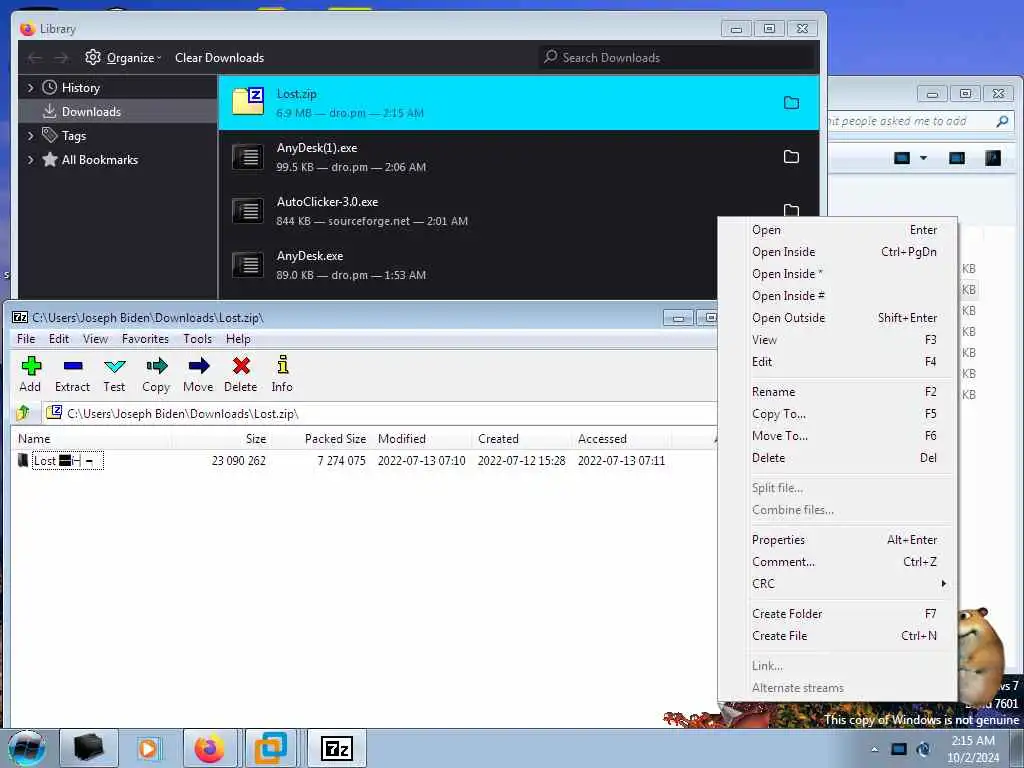
Task: Expand the All Bookmarks tree node
Action: point(30,159)
